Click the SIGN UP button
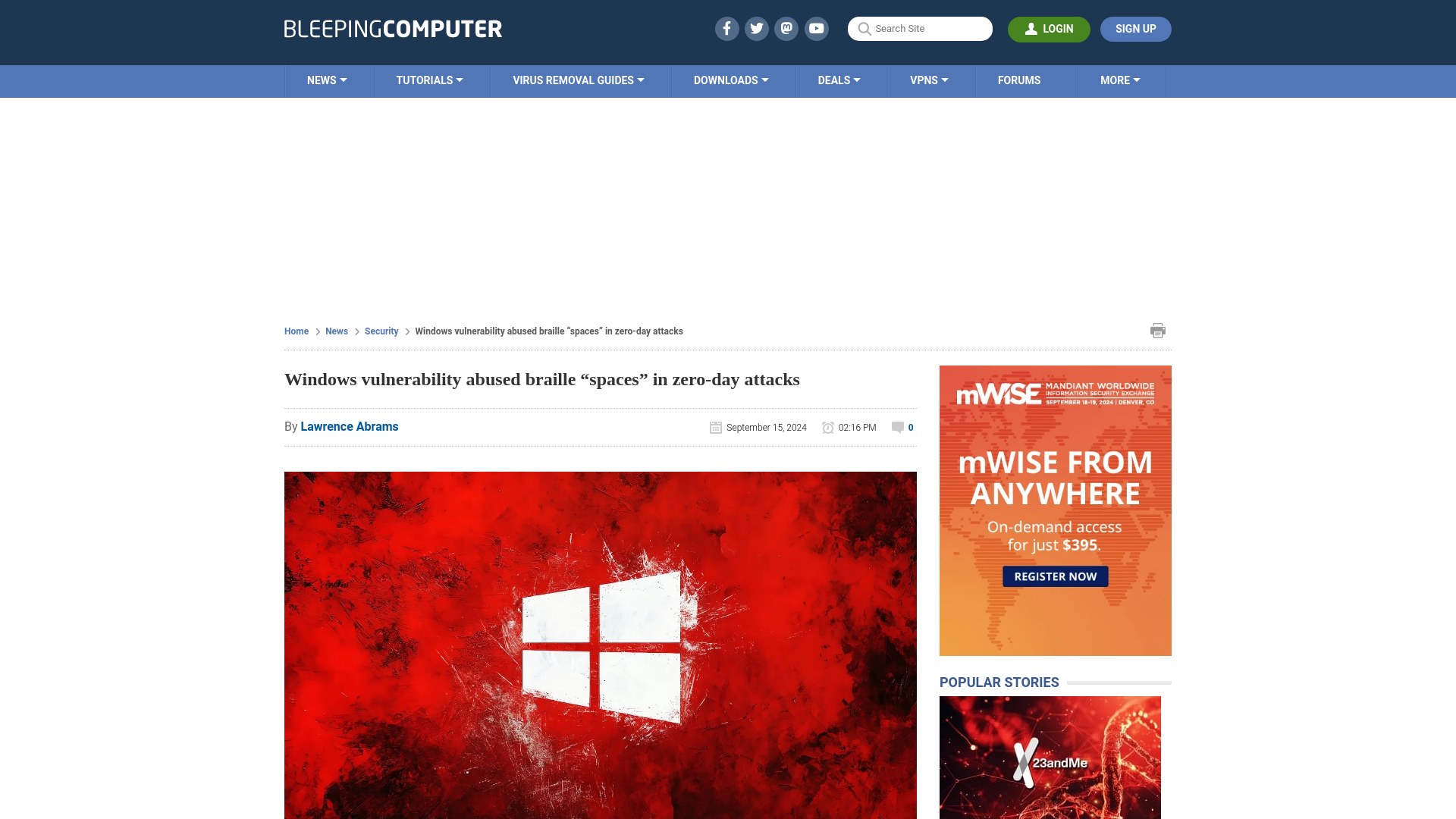The image size is (1456, 819). click(1135, 28)
